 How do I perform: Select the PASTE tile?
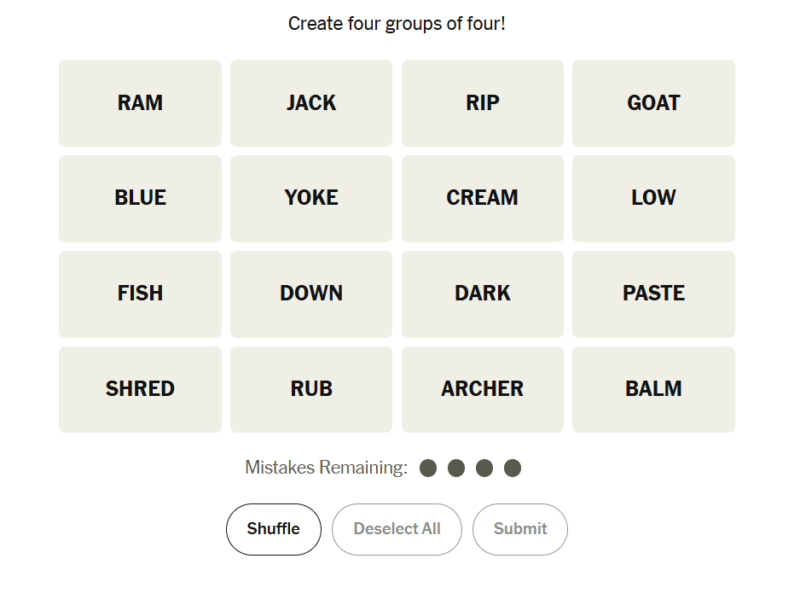click(653, 293)
